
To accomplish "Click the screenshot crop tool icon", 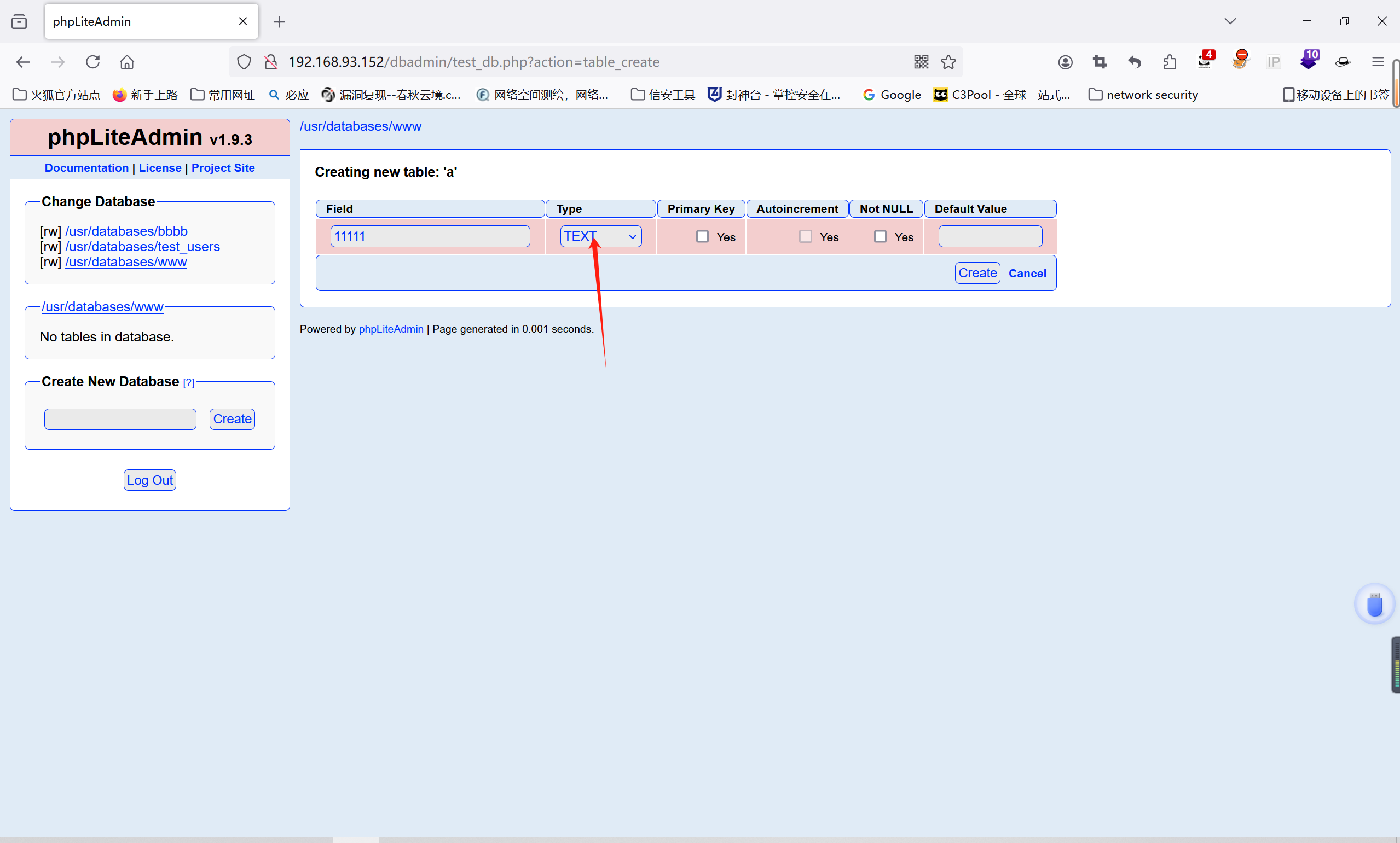I will [1100, 62].
